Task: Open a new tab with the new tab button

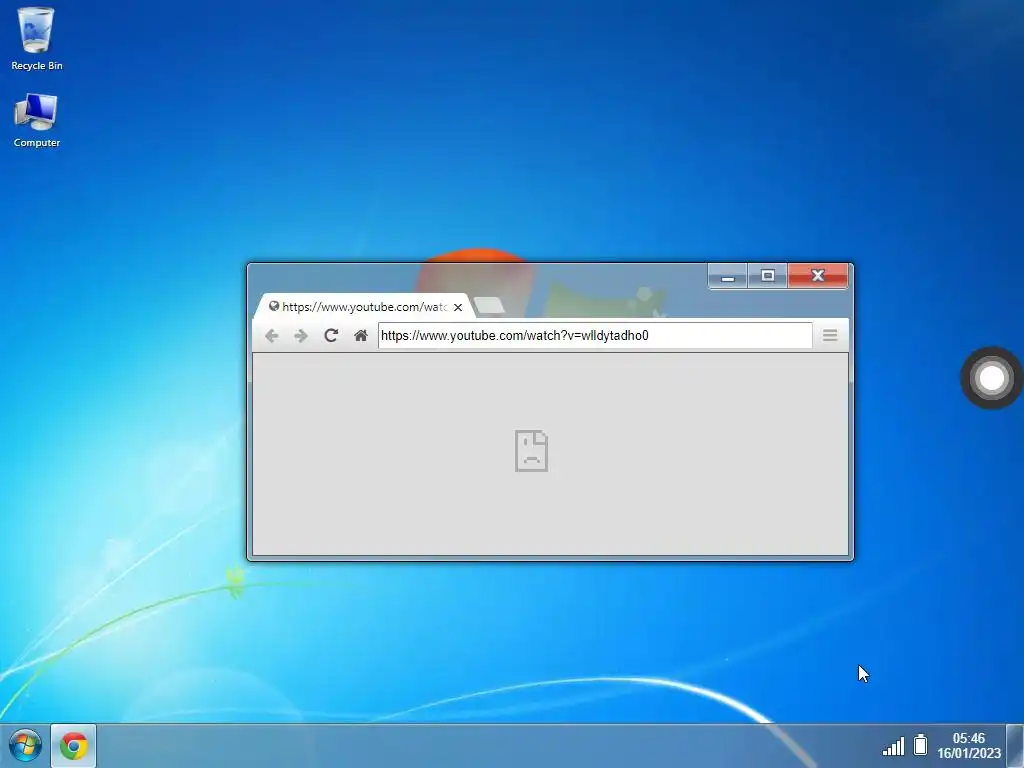Action: point(488,305)
